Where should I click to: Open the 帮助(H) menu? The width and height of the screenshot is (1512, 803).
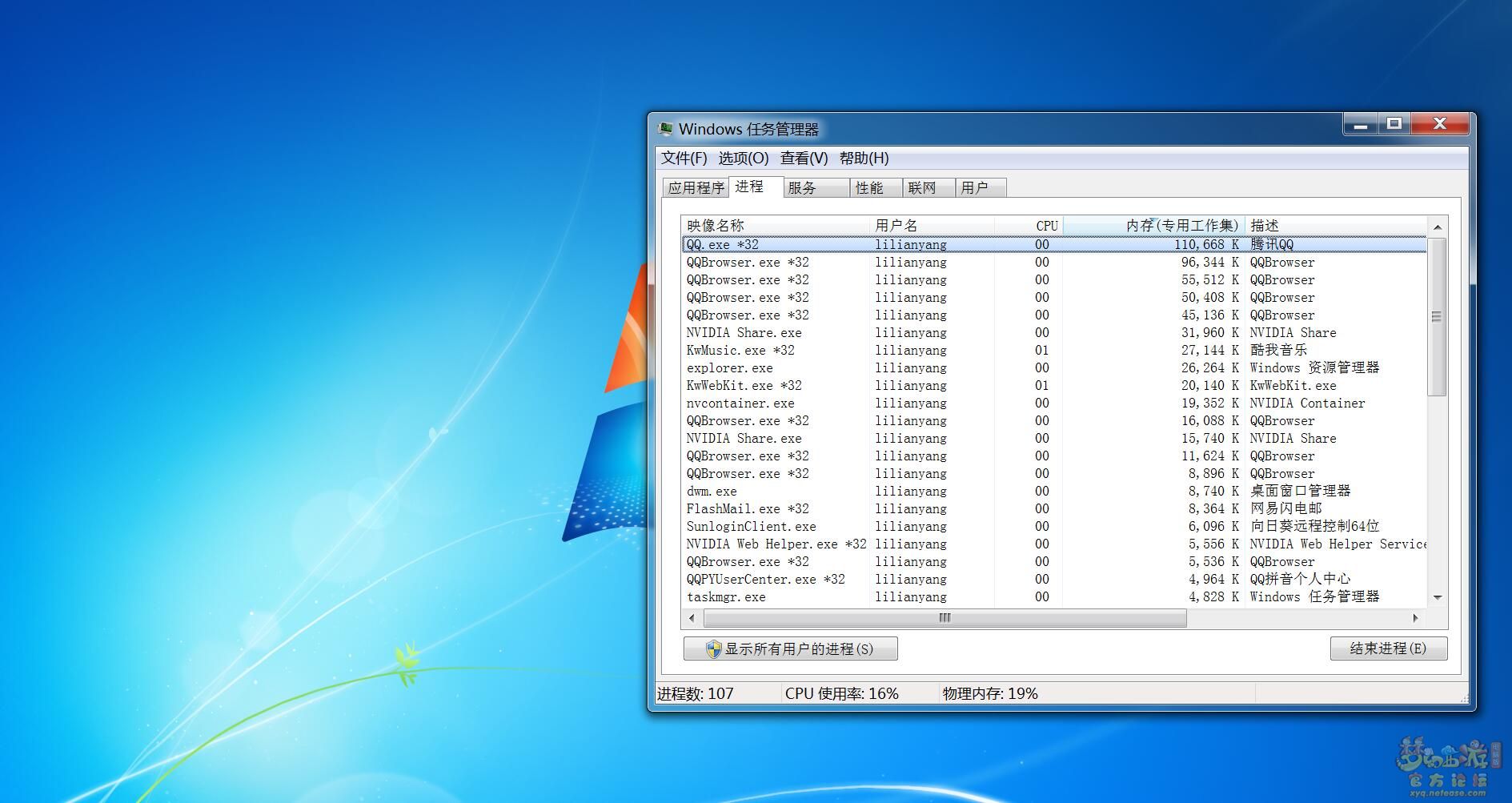(x=864, y=159)
